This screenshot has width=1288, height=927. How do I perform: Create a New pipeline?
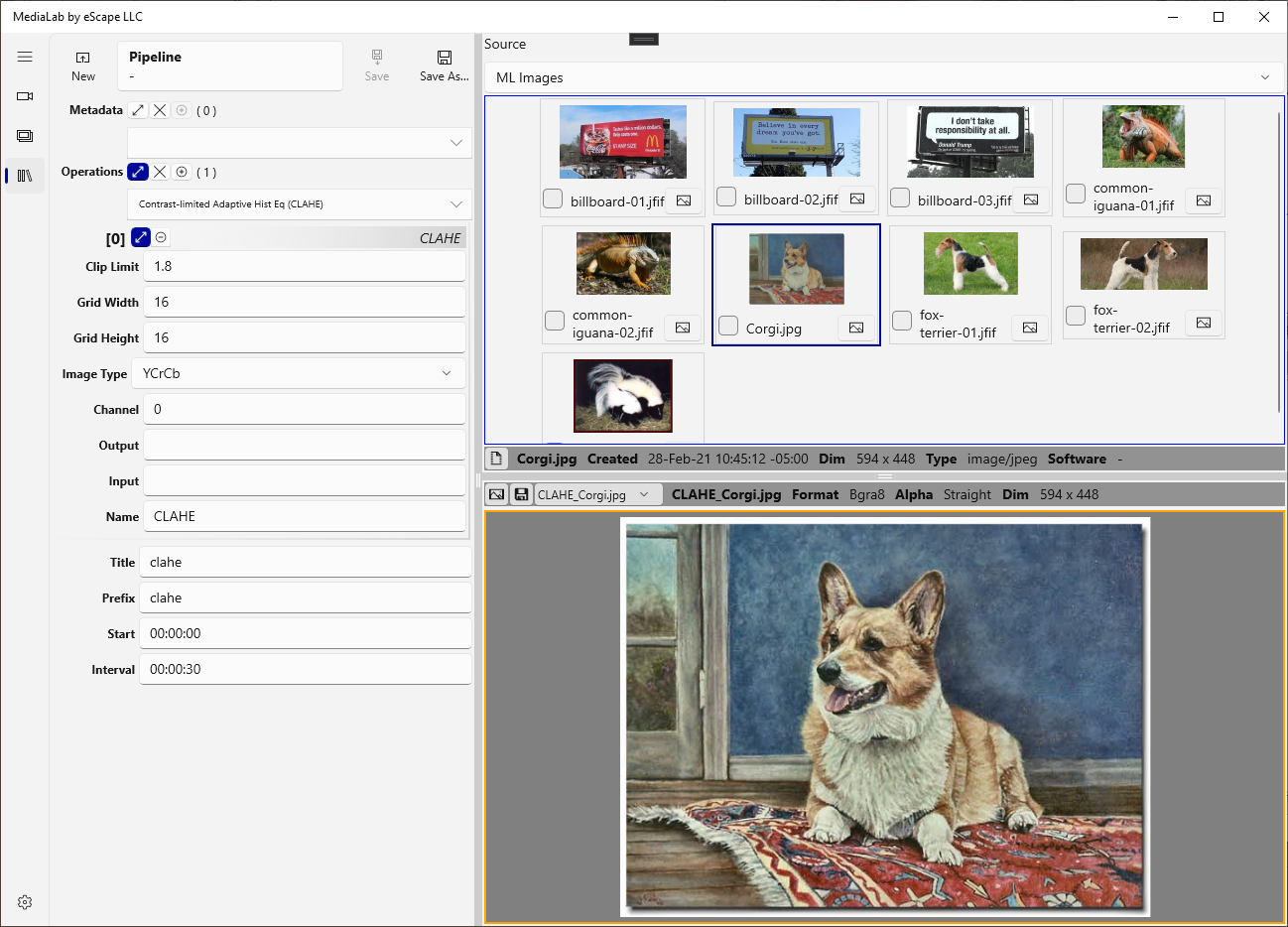click(83, 66)
